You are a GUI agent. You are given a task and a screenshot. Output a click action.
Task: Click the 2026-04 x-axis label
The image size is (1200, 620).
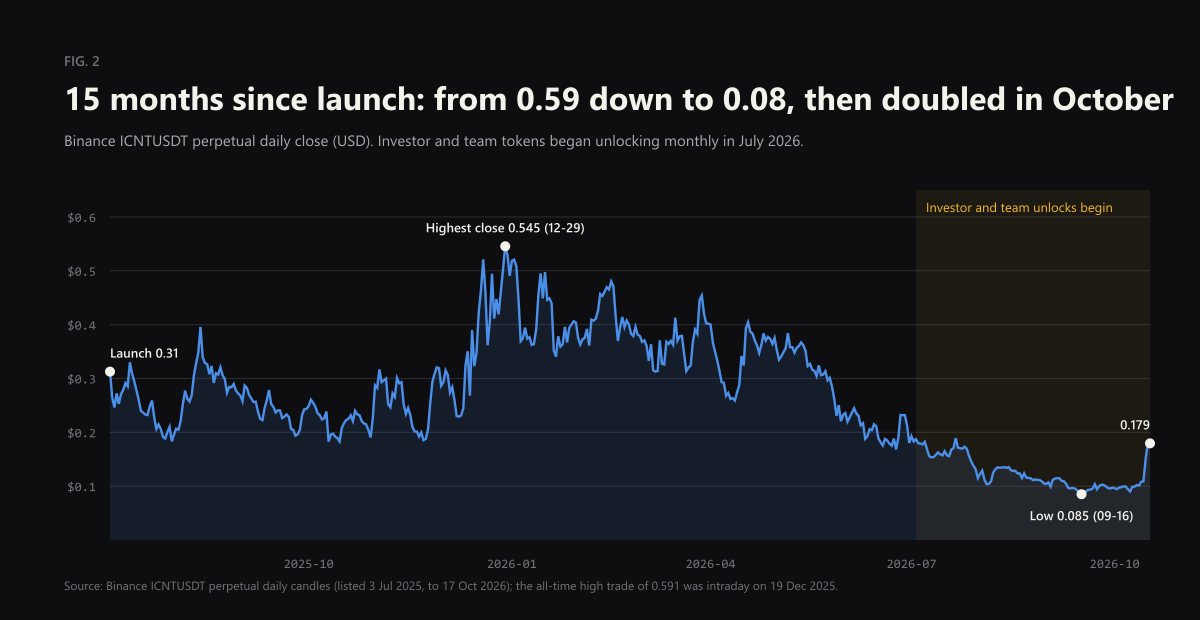[x=712, y=564]
